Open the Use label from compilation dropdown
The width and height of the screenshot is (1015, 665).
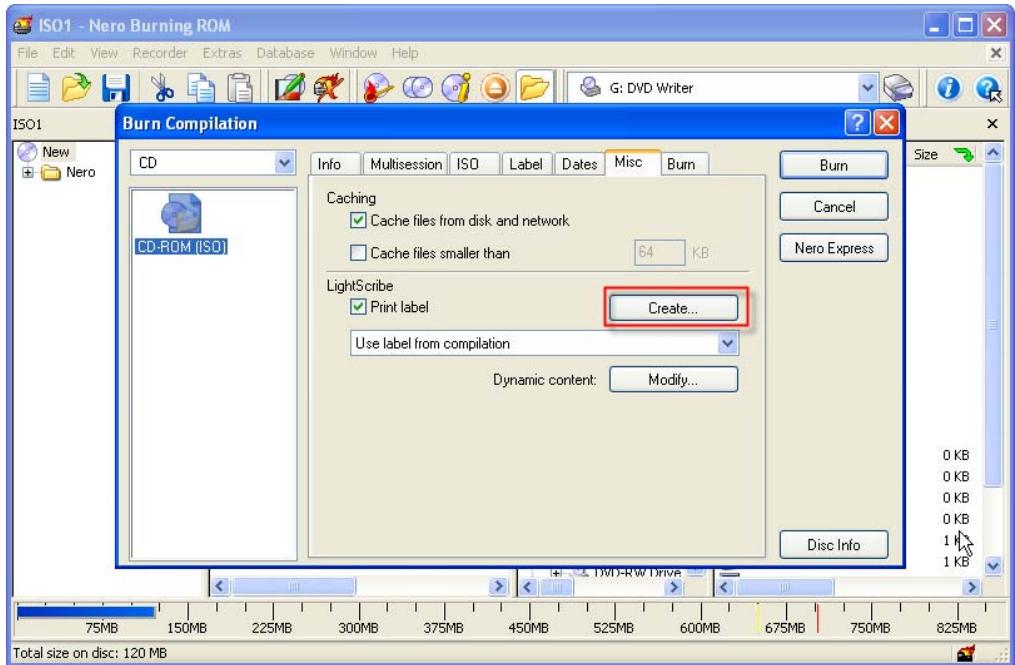pyautogui.click(x=728, y=343)
